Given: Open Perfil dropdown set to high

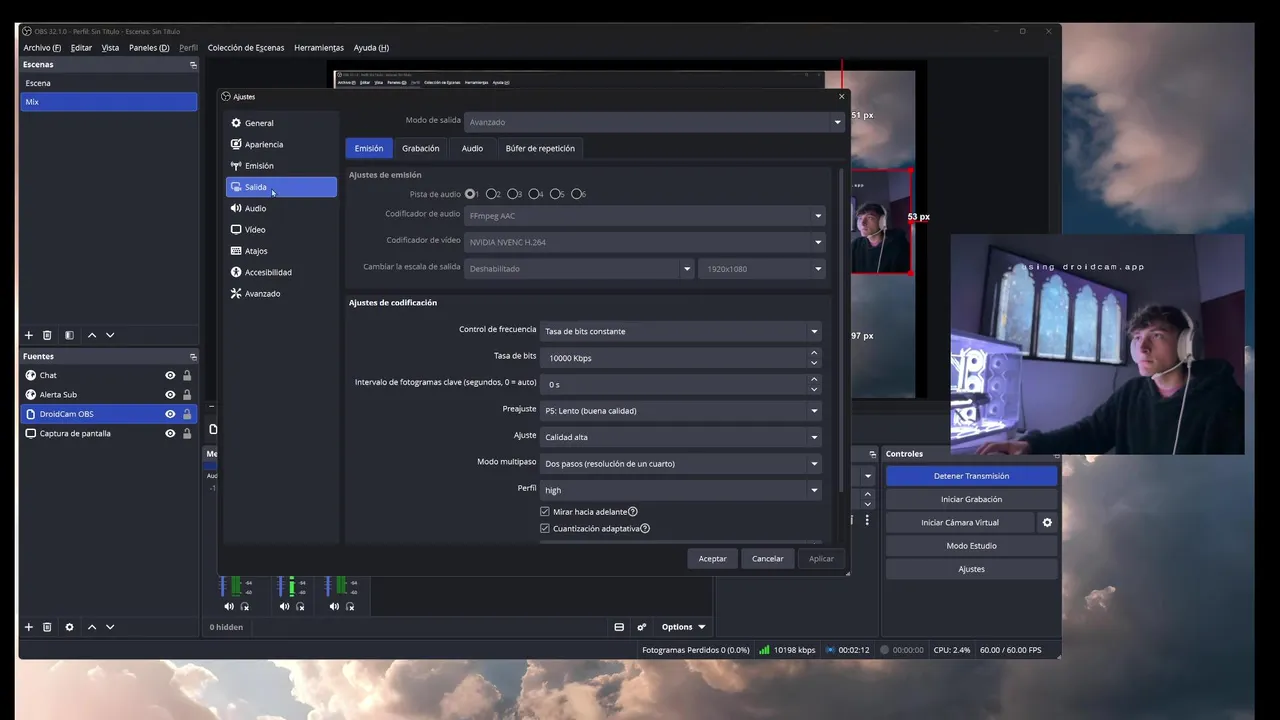Looking at the screenshot, I should click(681, 490).
